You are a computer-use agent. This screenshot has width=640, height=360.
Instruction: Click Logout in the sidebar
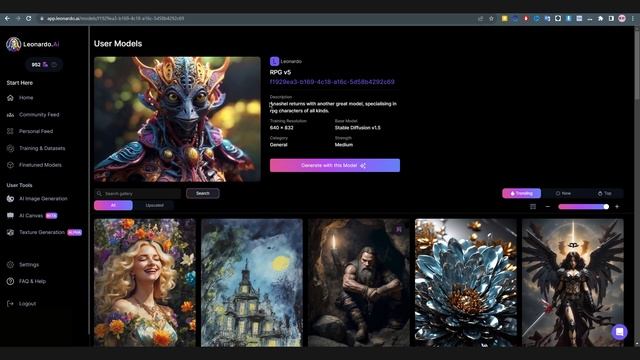click(x=27, y=304)
